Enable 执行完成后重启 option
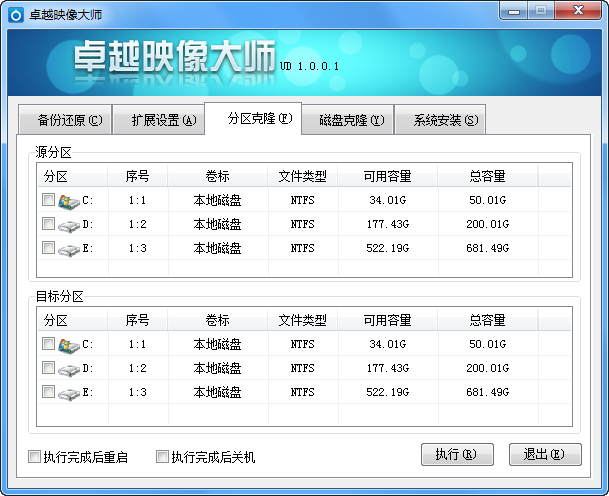 35,457
